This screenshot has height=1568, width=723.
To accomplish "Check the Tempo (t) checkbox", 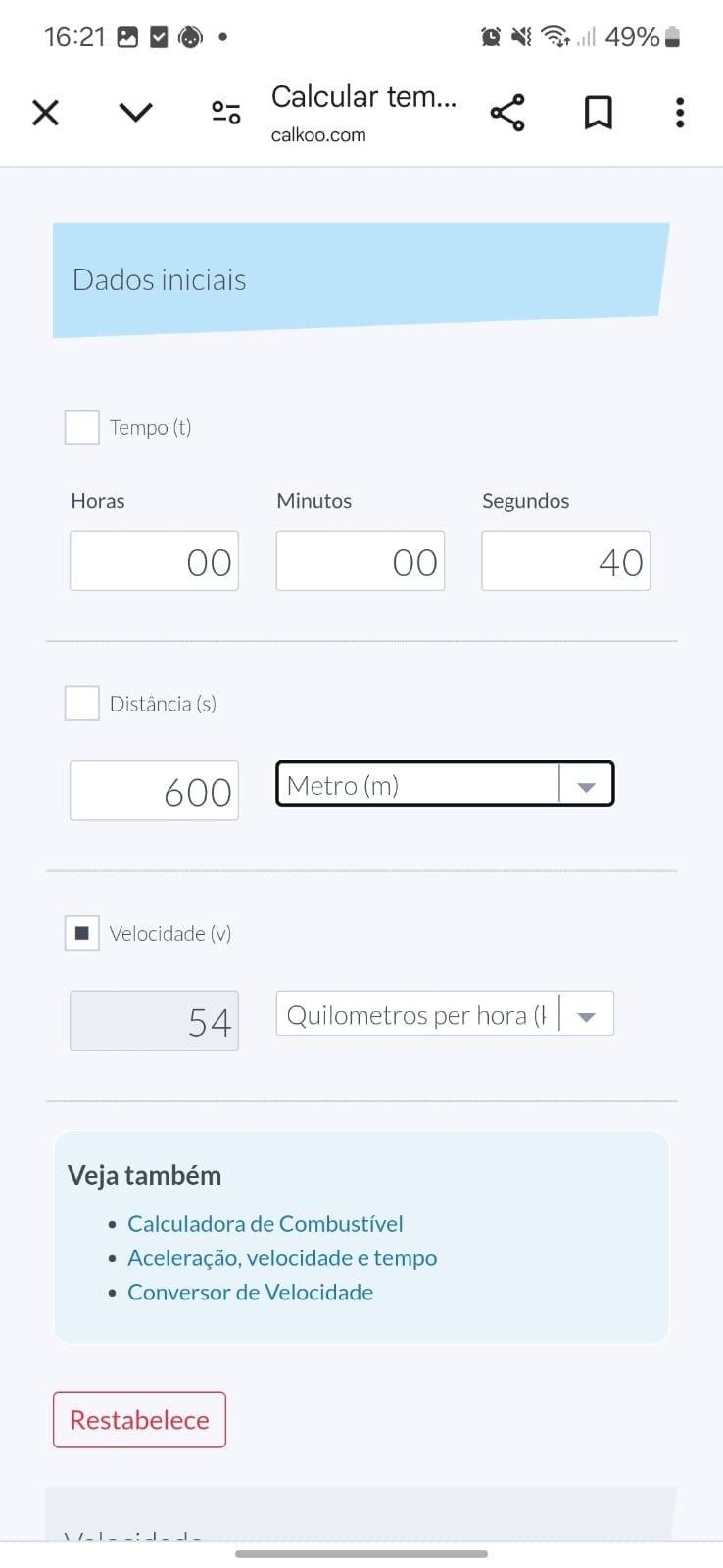I will pos(82,427).
